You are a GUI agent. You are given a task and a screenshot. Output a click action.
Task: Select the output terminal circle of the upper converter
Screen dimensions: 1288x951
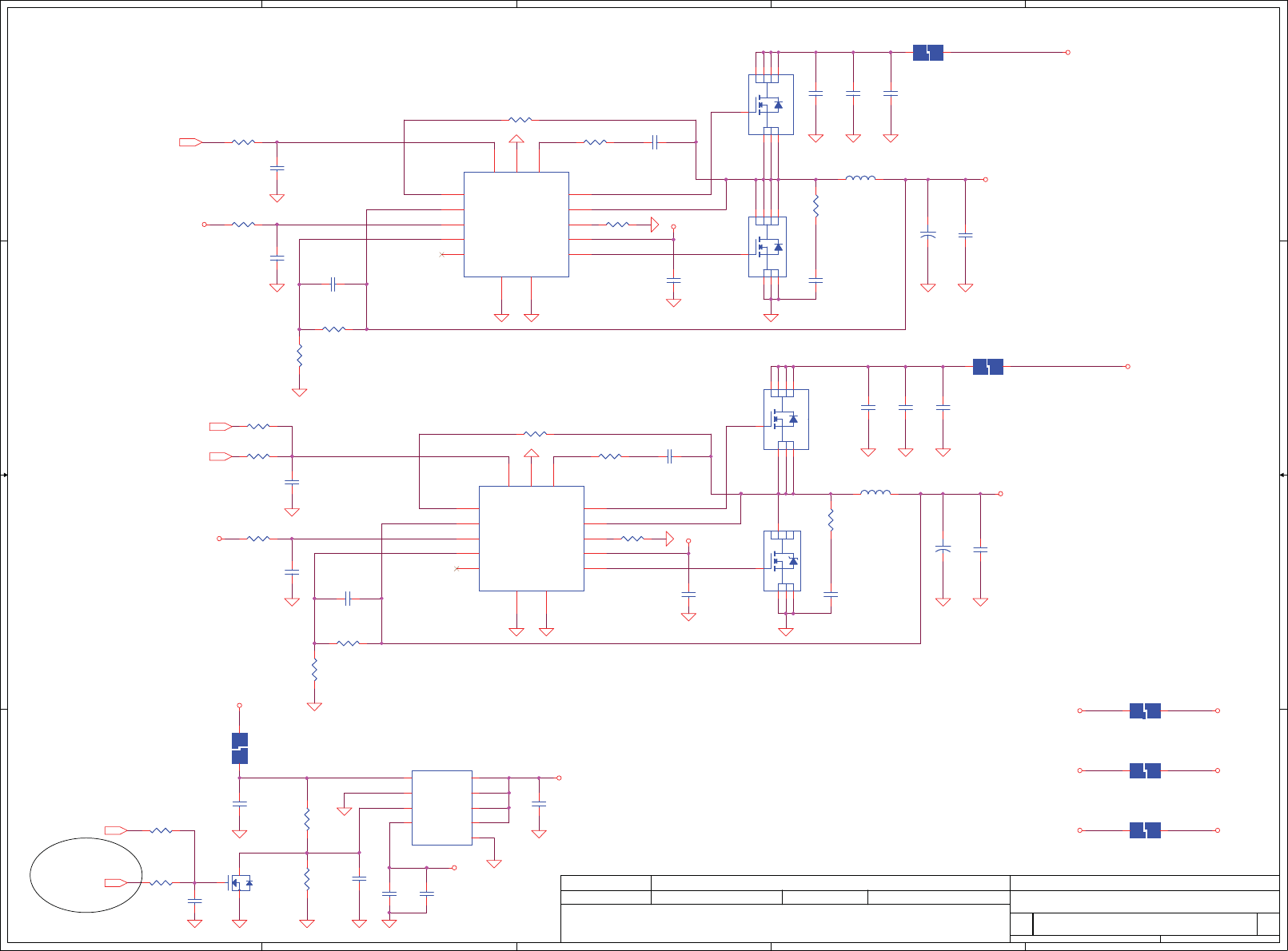click(x=986, y=180)
